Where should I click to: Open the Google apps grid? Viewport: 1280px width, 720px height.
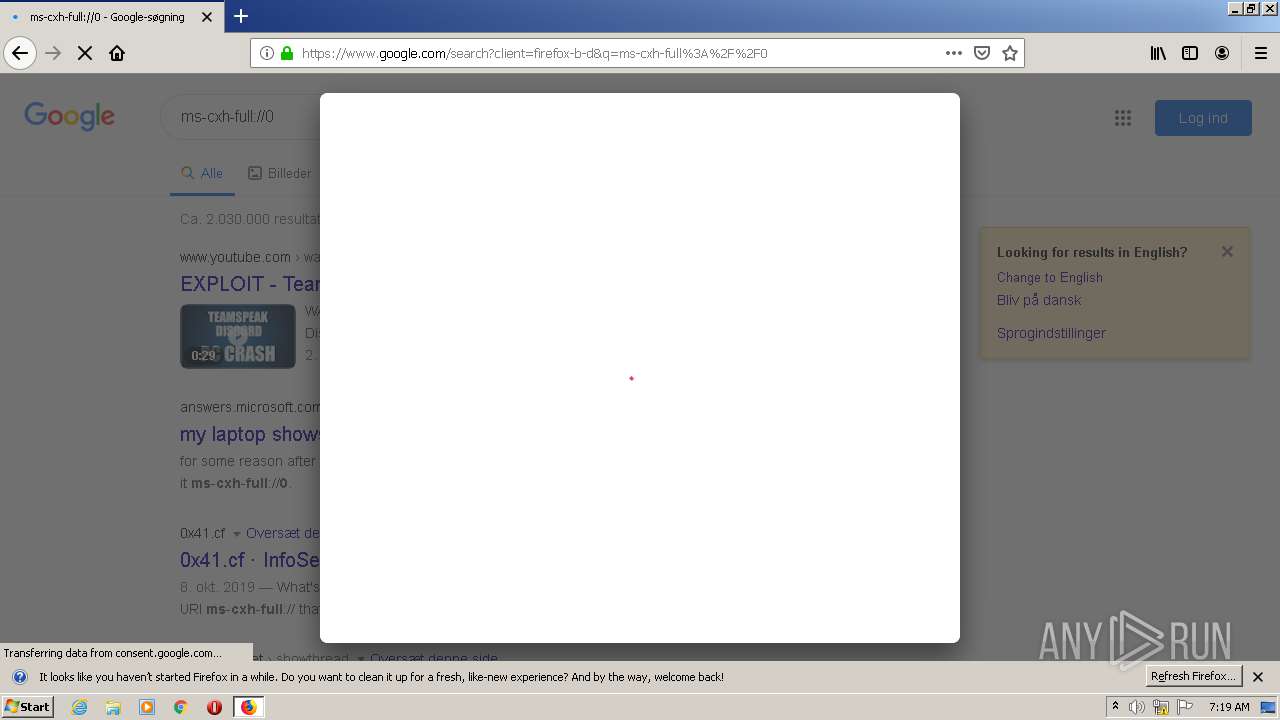point(1123,118)
